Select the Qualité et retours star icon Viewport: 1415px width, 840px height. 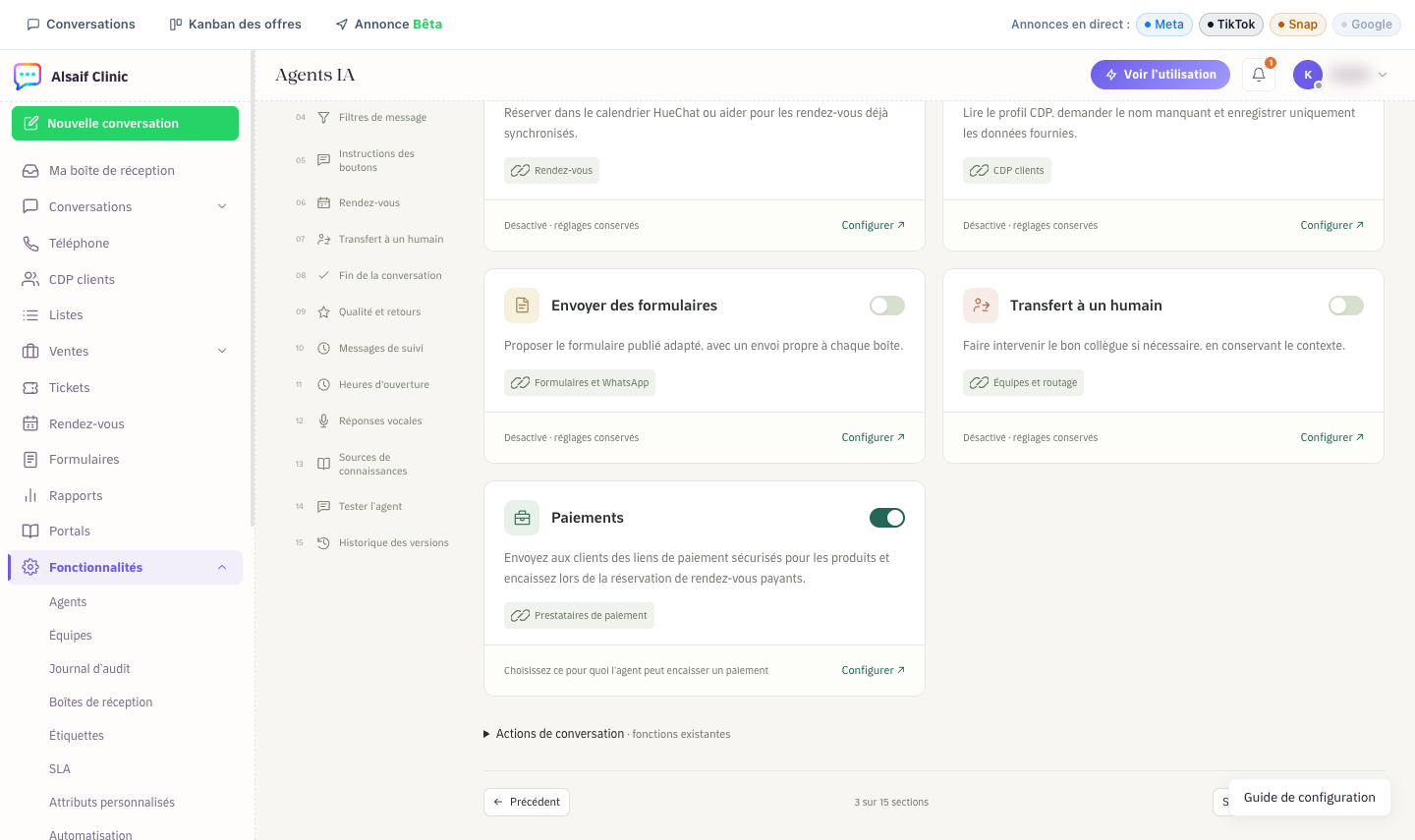click(x=323, y=312)
